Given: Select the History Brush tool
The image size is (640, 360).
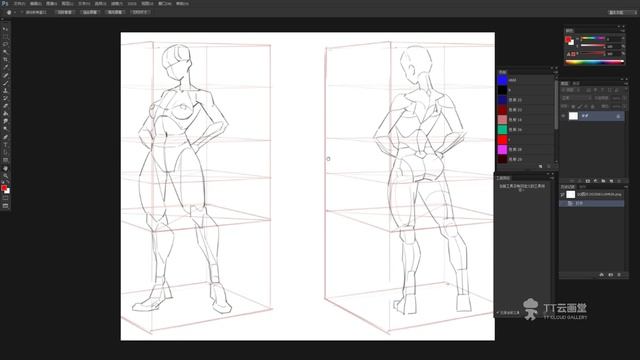Looking at the screenshot, I should tap(5, 98).
